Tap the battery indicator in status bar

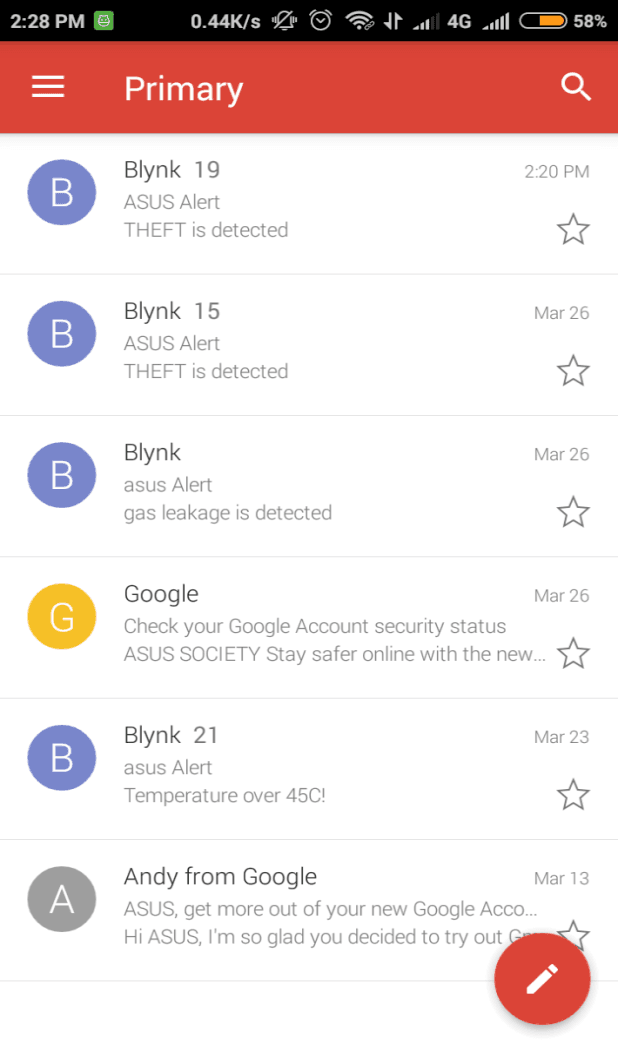tap(544, 21)
